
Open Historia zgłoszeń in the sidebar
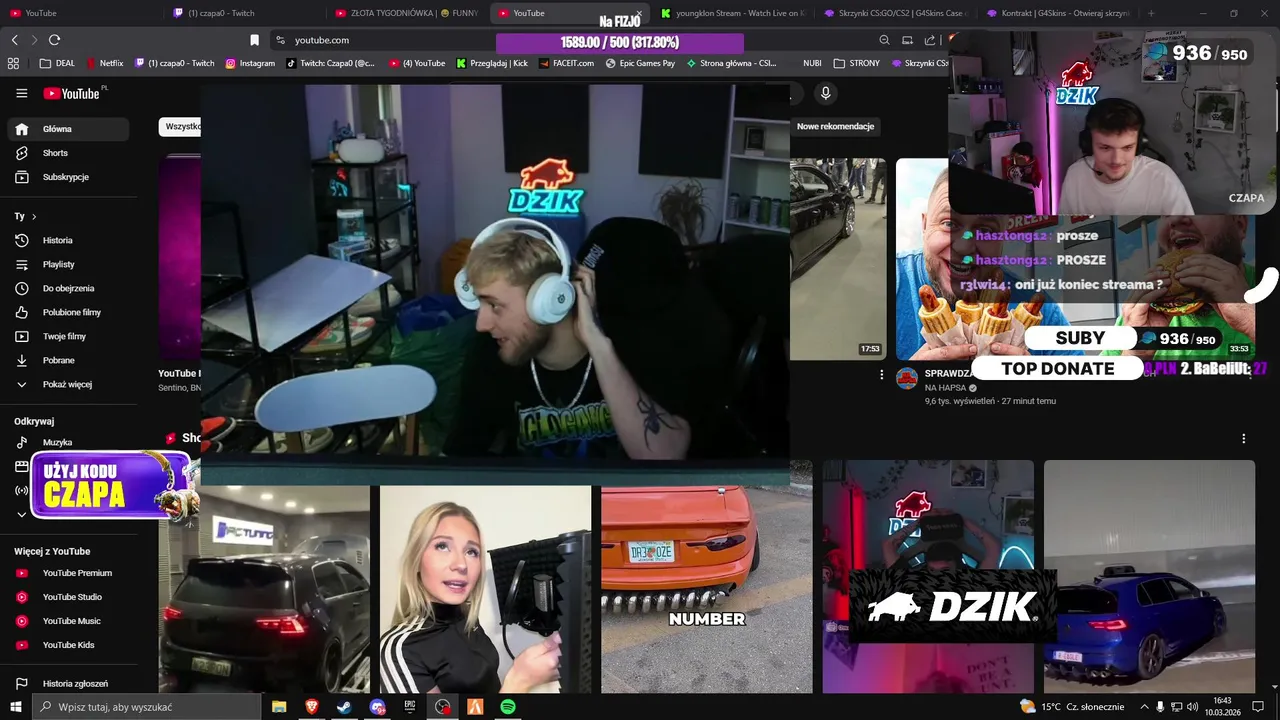[x=68, y=684]
